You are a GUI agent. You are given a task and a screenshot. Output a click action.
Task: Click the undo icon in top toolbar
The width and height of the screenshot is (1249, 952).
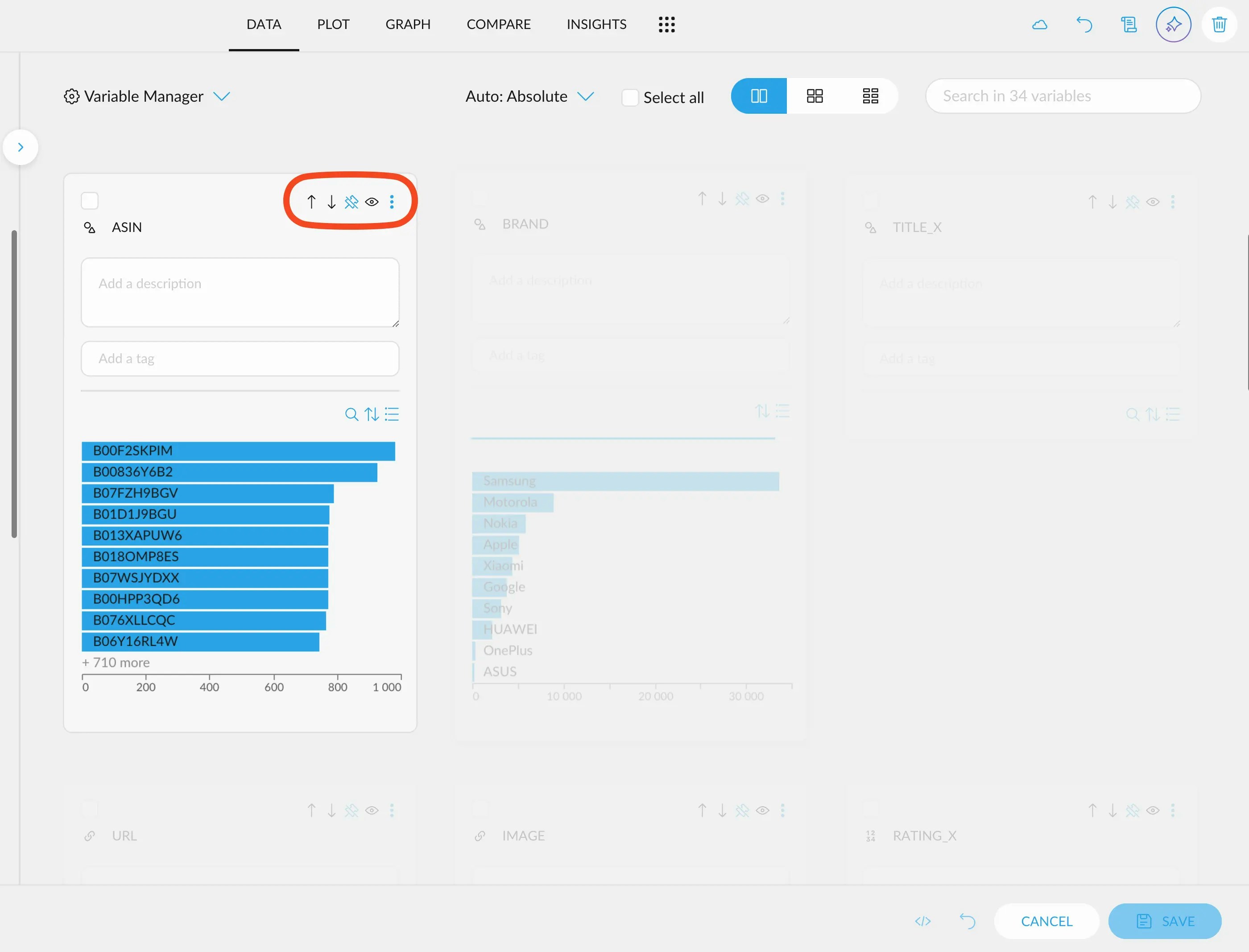tap(1084, 25)
